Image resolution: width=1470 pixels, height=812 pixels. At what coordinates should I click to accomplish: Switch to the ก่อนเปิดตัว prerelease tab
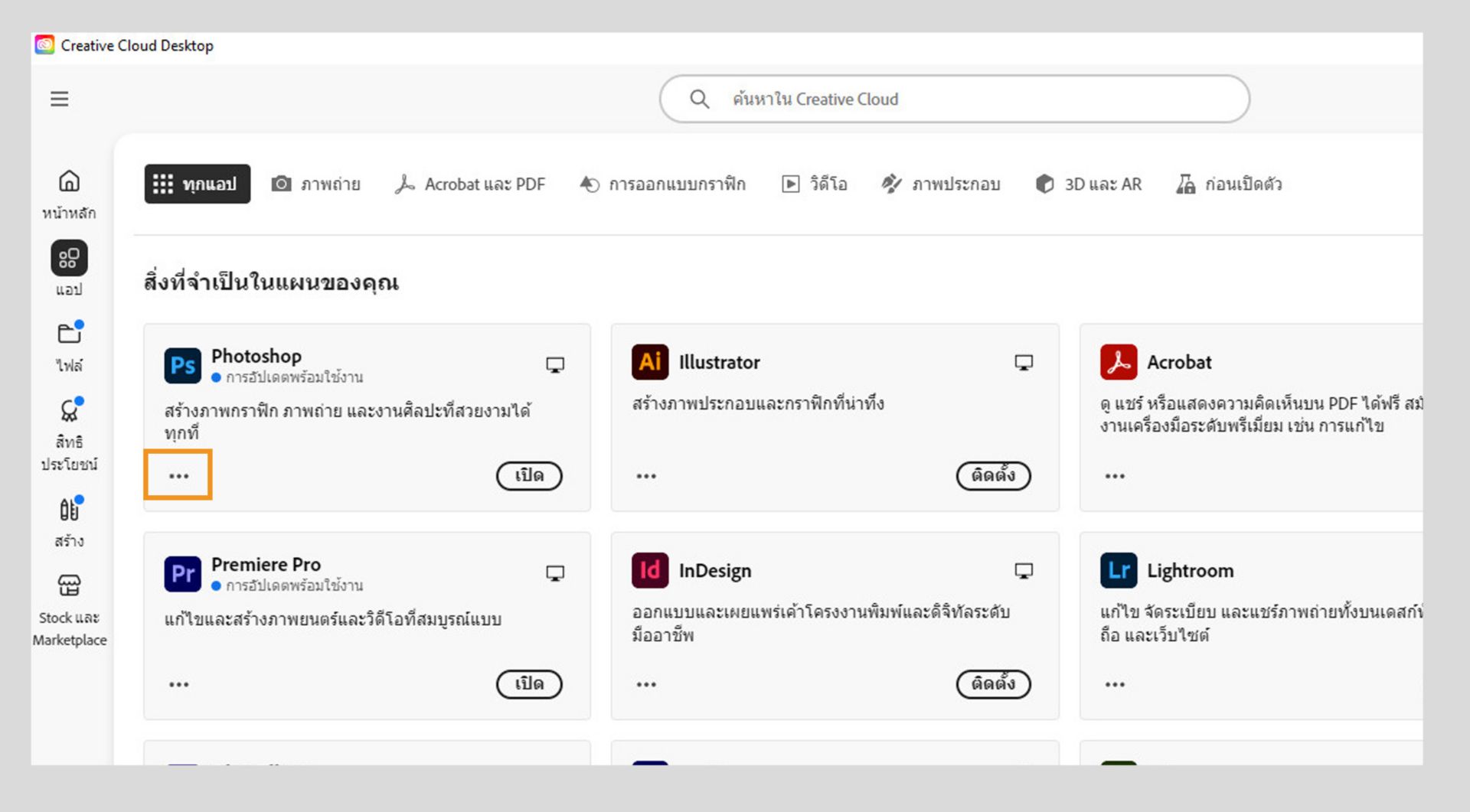[x=1229, y=184]
